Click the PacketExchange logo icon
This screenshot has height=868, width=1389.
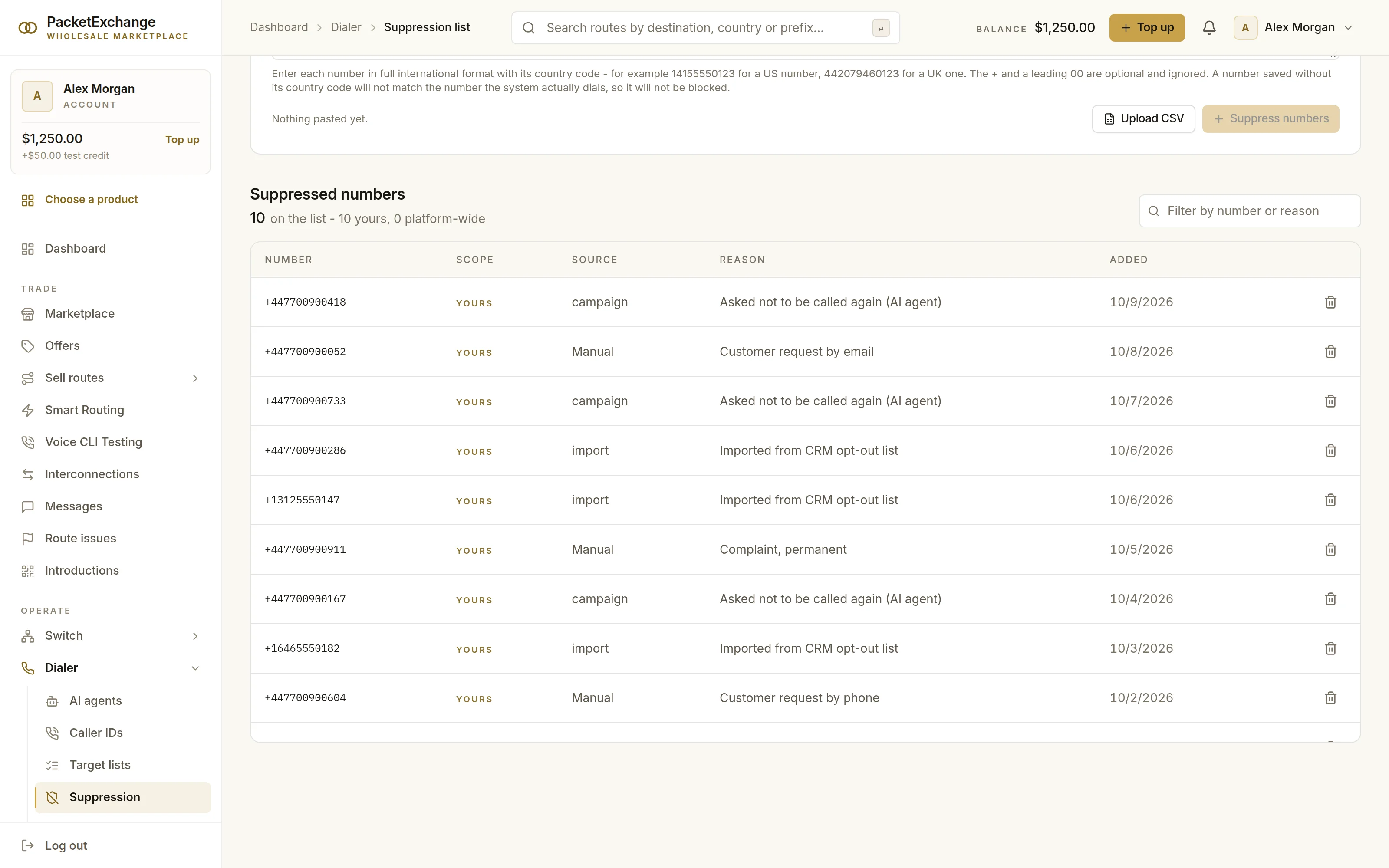click(x=27, y=27)
